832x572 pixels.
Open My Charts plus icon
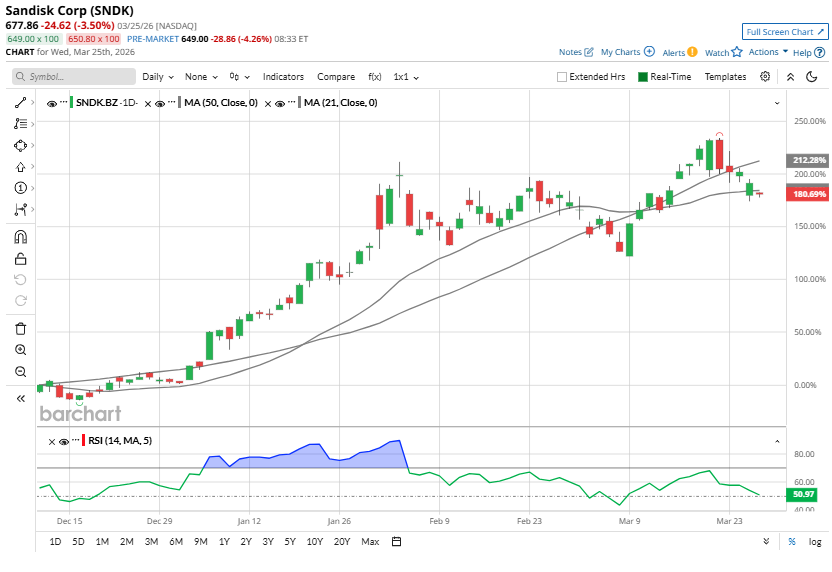(649, 51)
